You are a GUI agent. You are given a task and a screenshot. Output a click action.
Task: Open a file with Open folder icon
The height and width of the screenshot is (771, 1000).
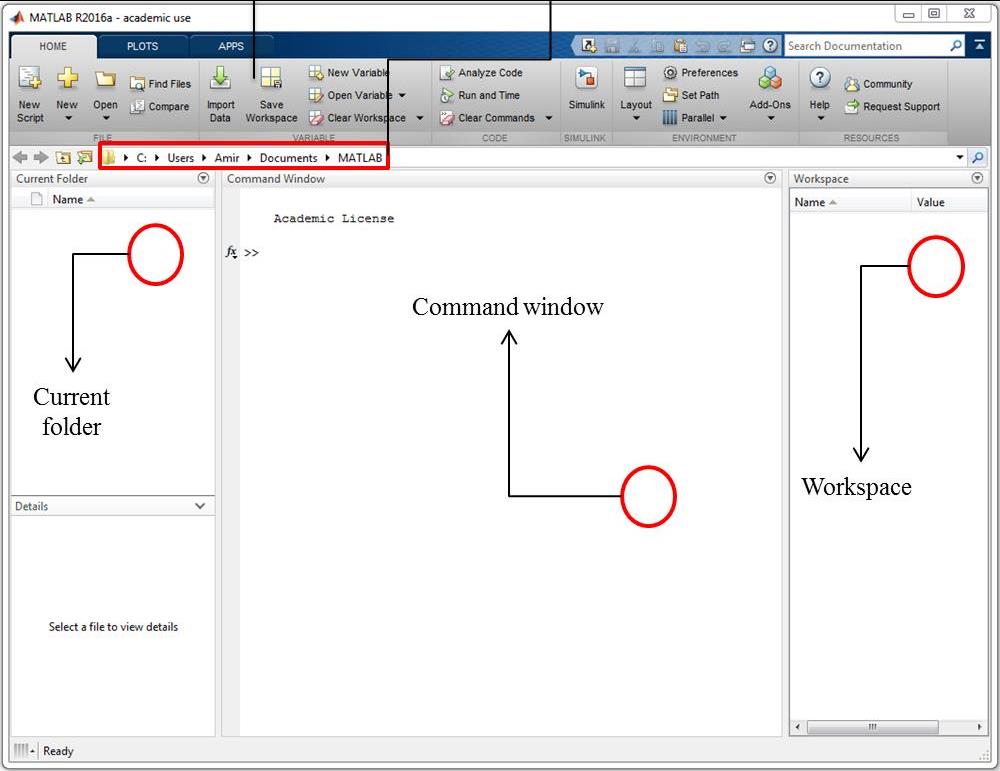pos(105,79)
